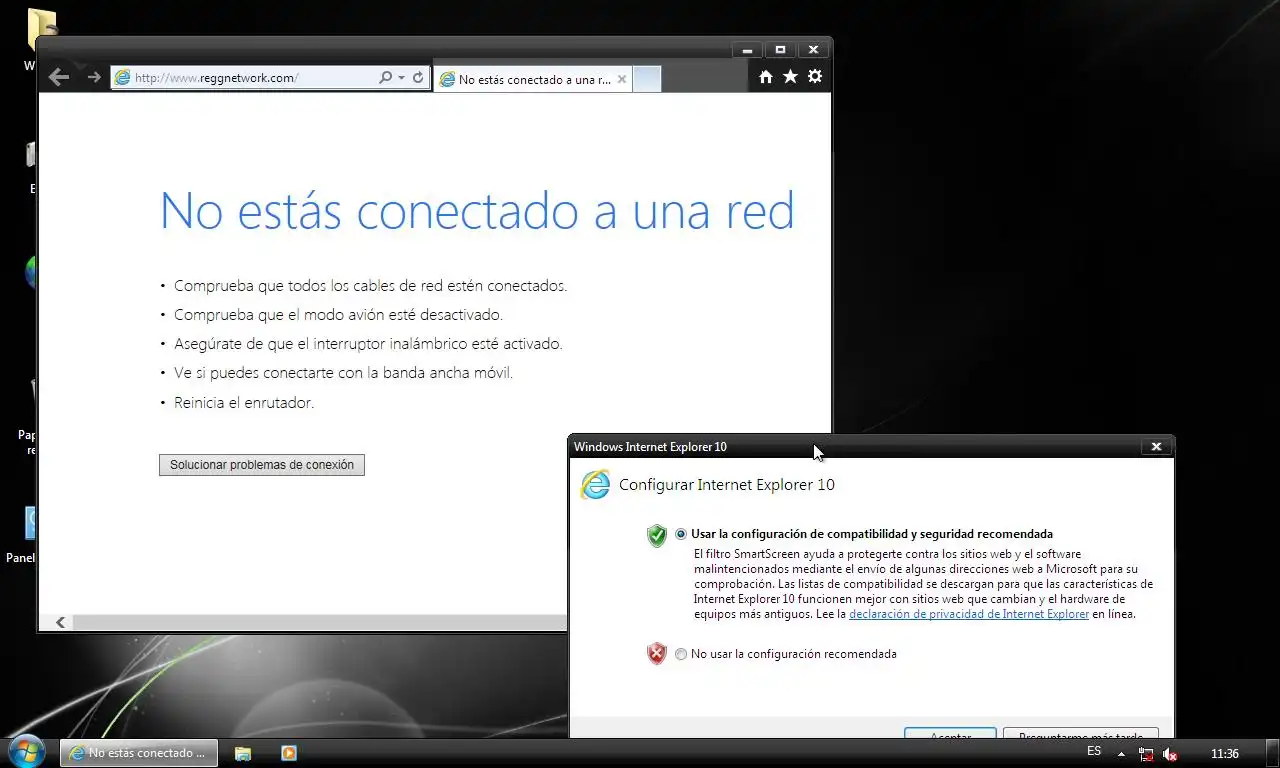1280x768 pixels.
Task: Click the forward navigation arrow
Action: point(94,77)
